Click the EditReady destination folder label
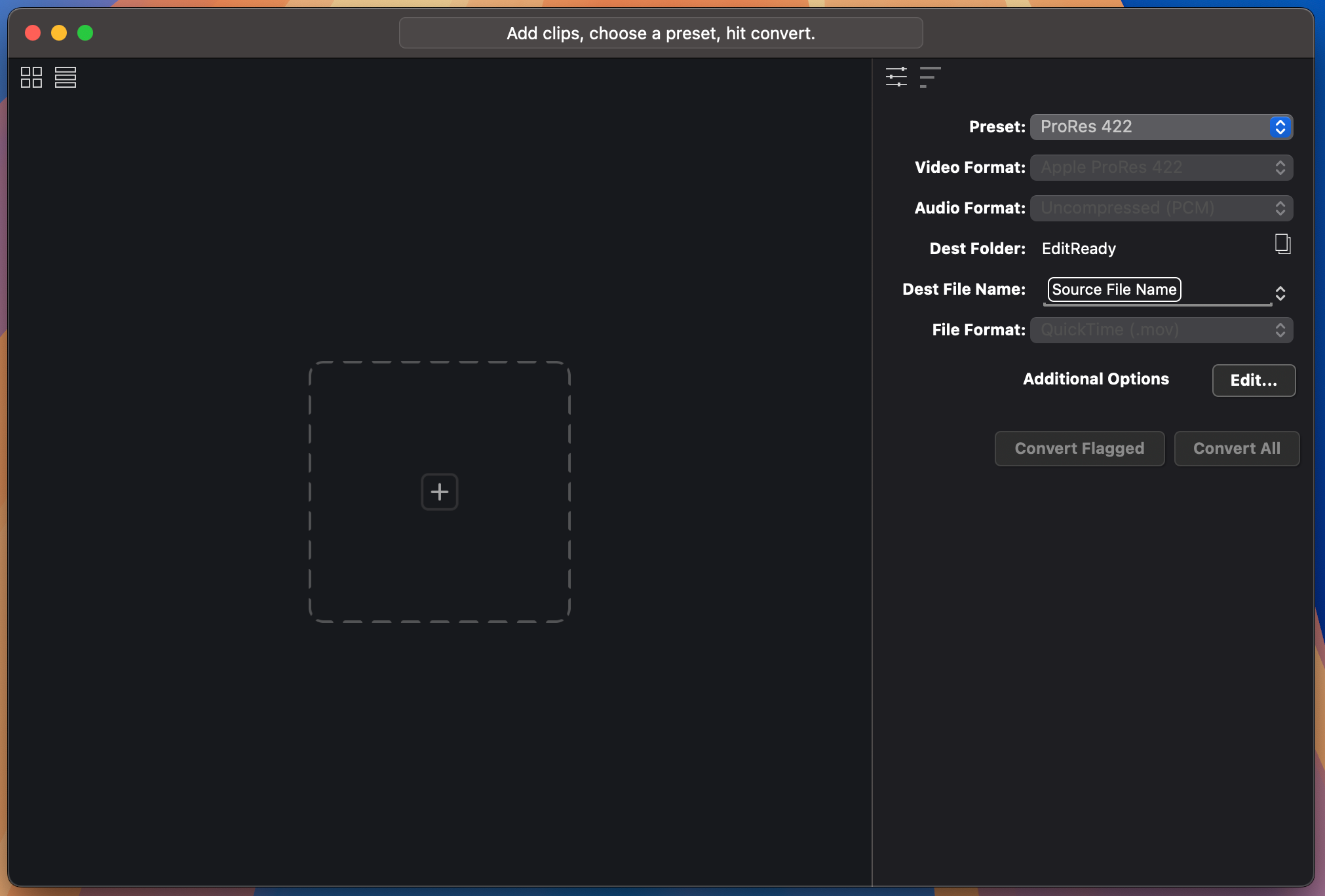This screenshot has width=1325, height=896. [x=1078, y=248]
